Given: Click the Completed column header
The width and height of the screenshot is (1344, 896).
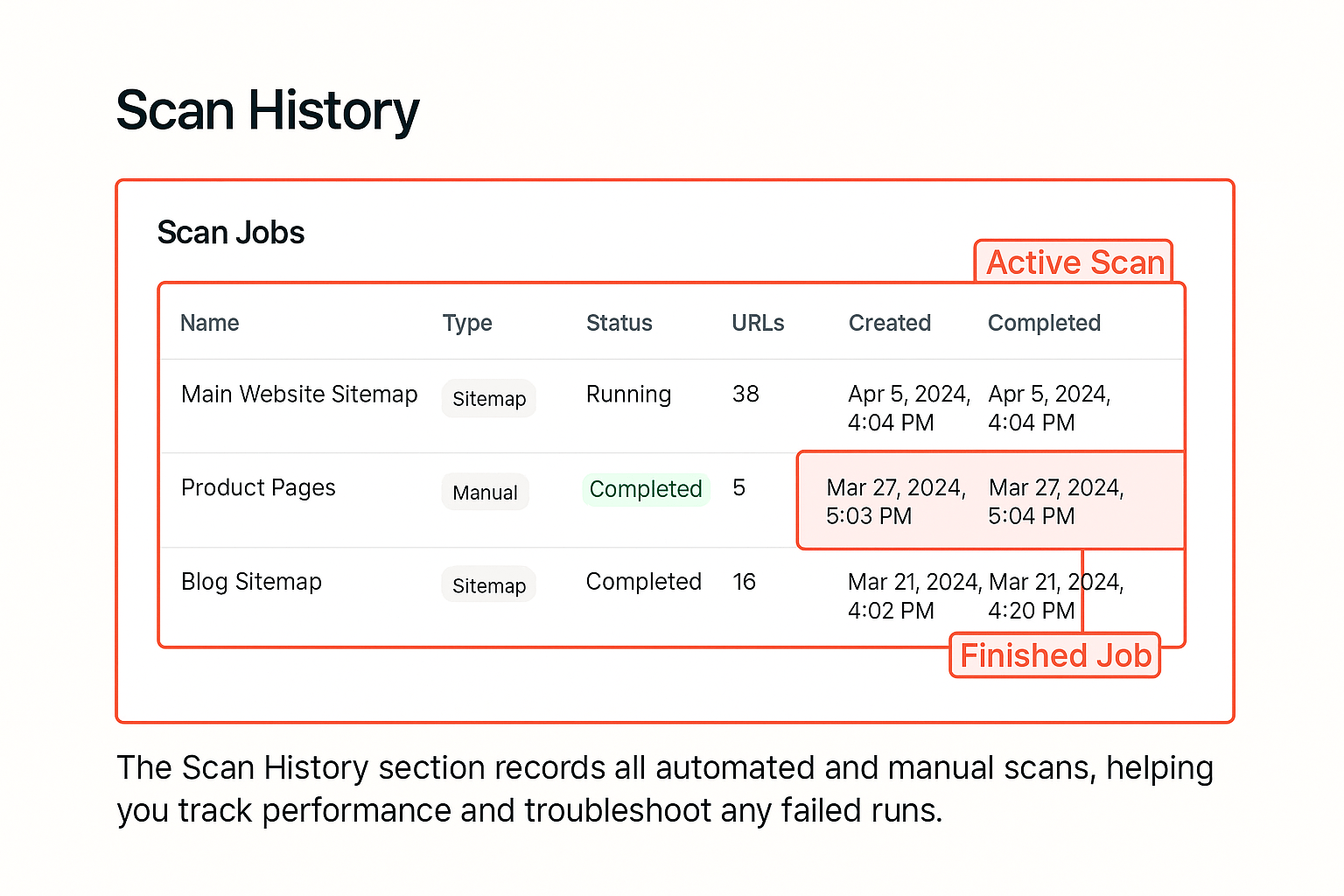Looking at the screenshot, I should click(1044, 323).
